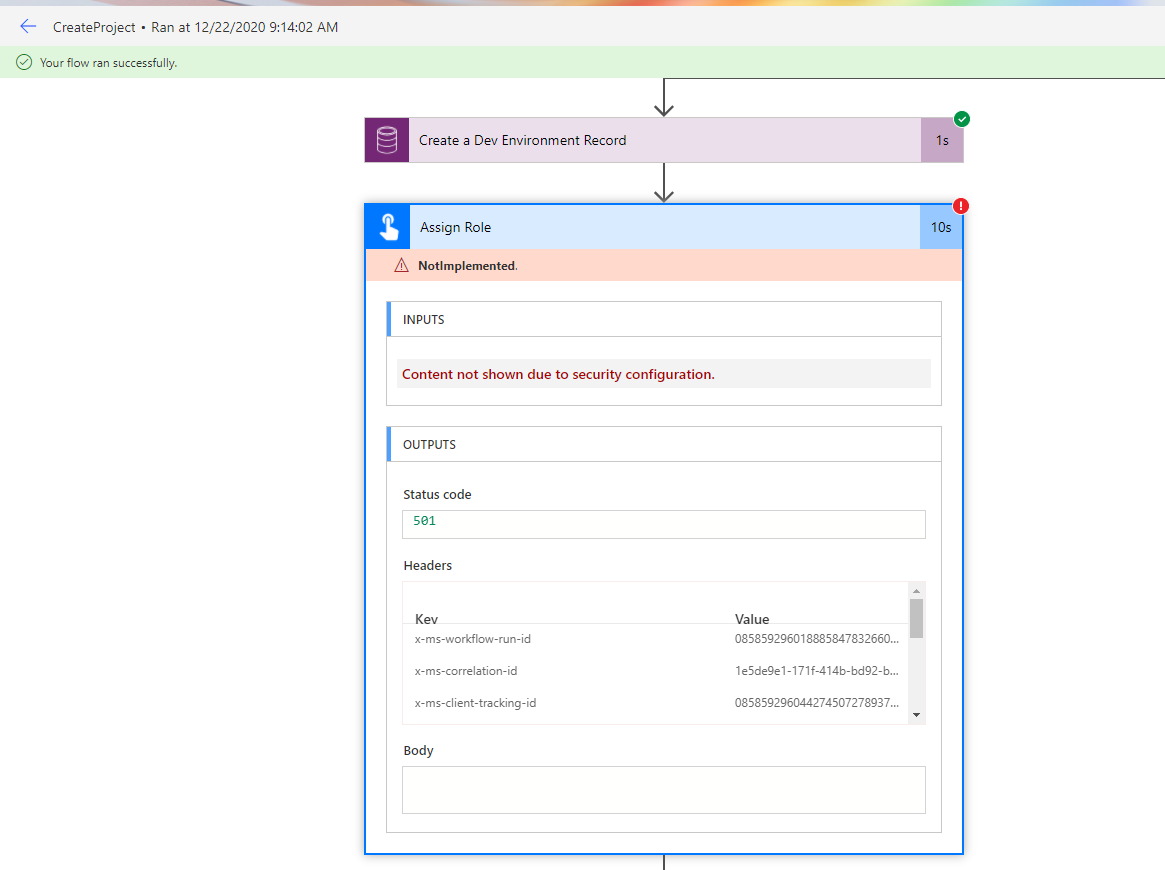This screenshot has width=1165, height=870.
Task: Click the NotImplemented warning triangle icon
Action: tap(401, 265)
